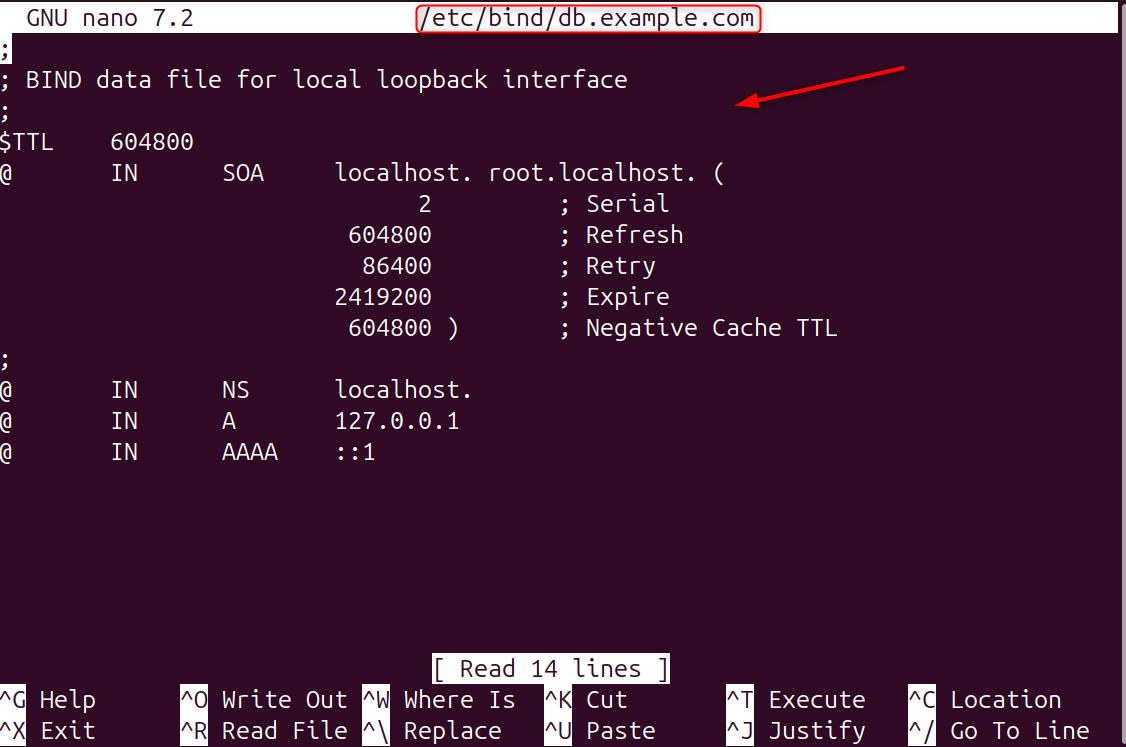Screen dimensions: 1126x747
Task: Click the ^J Justify shortcut
Action: 796,731
